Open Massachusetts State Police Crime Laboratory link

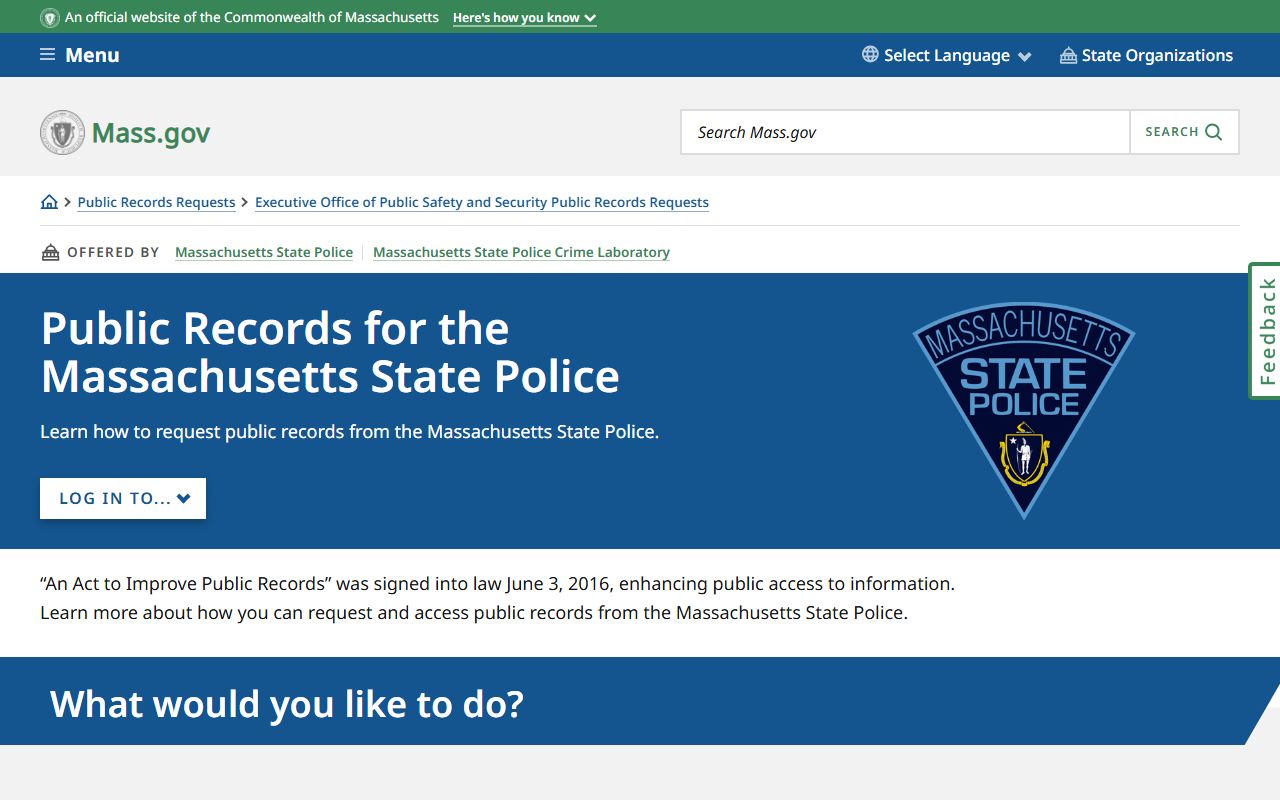click(x=521, y=252)
